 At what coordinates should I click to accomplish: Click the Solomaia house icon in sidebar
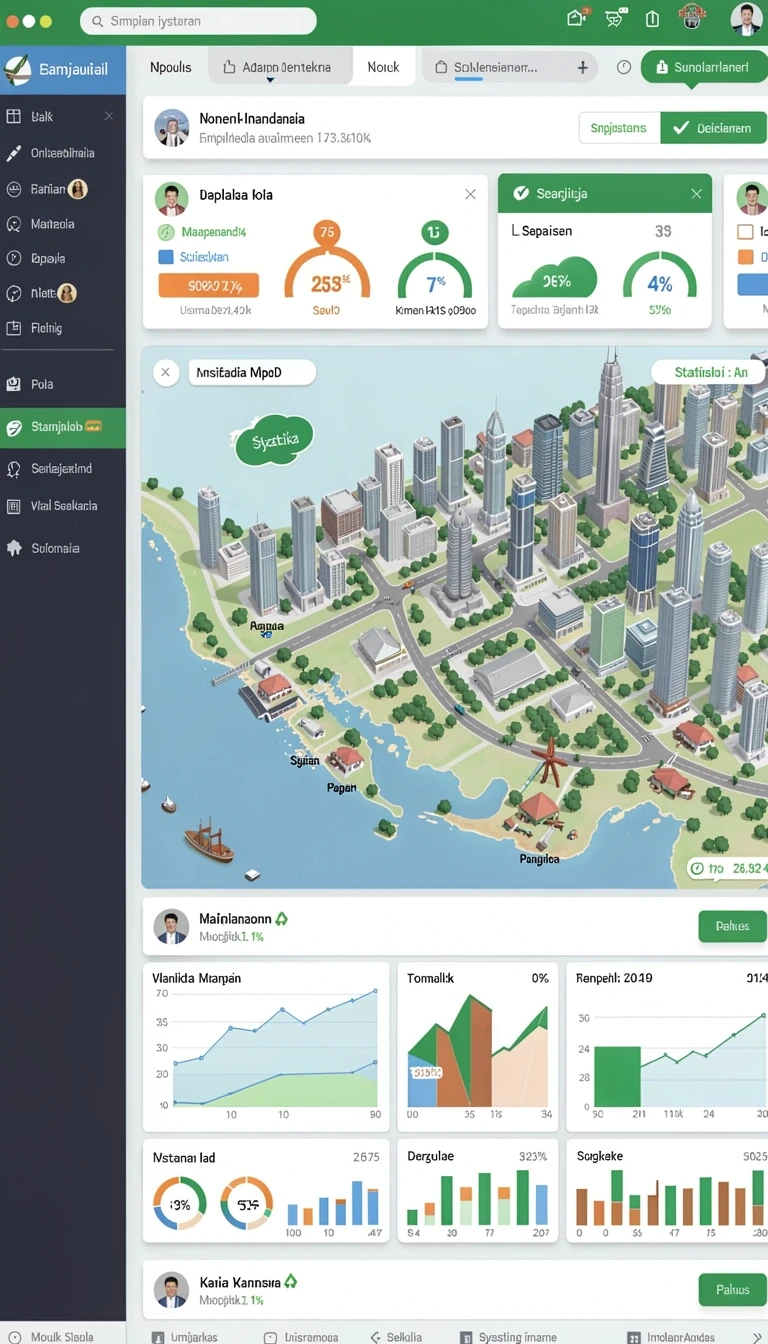click(x=14, y=548)
